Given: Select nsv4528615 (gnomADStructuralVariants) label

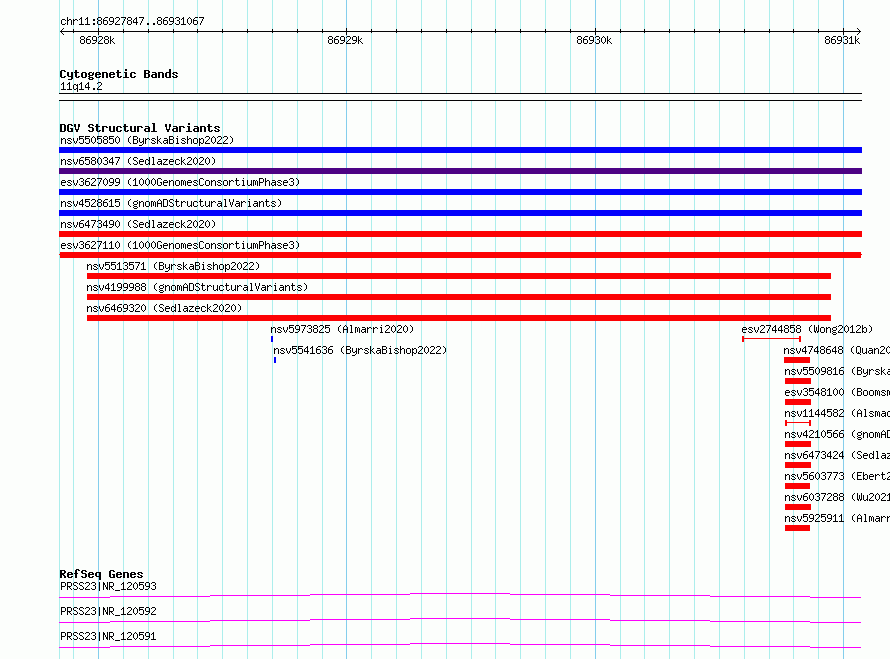Looking at the screenshot, I should [x=171, y=203].
